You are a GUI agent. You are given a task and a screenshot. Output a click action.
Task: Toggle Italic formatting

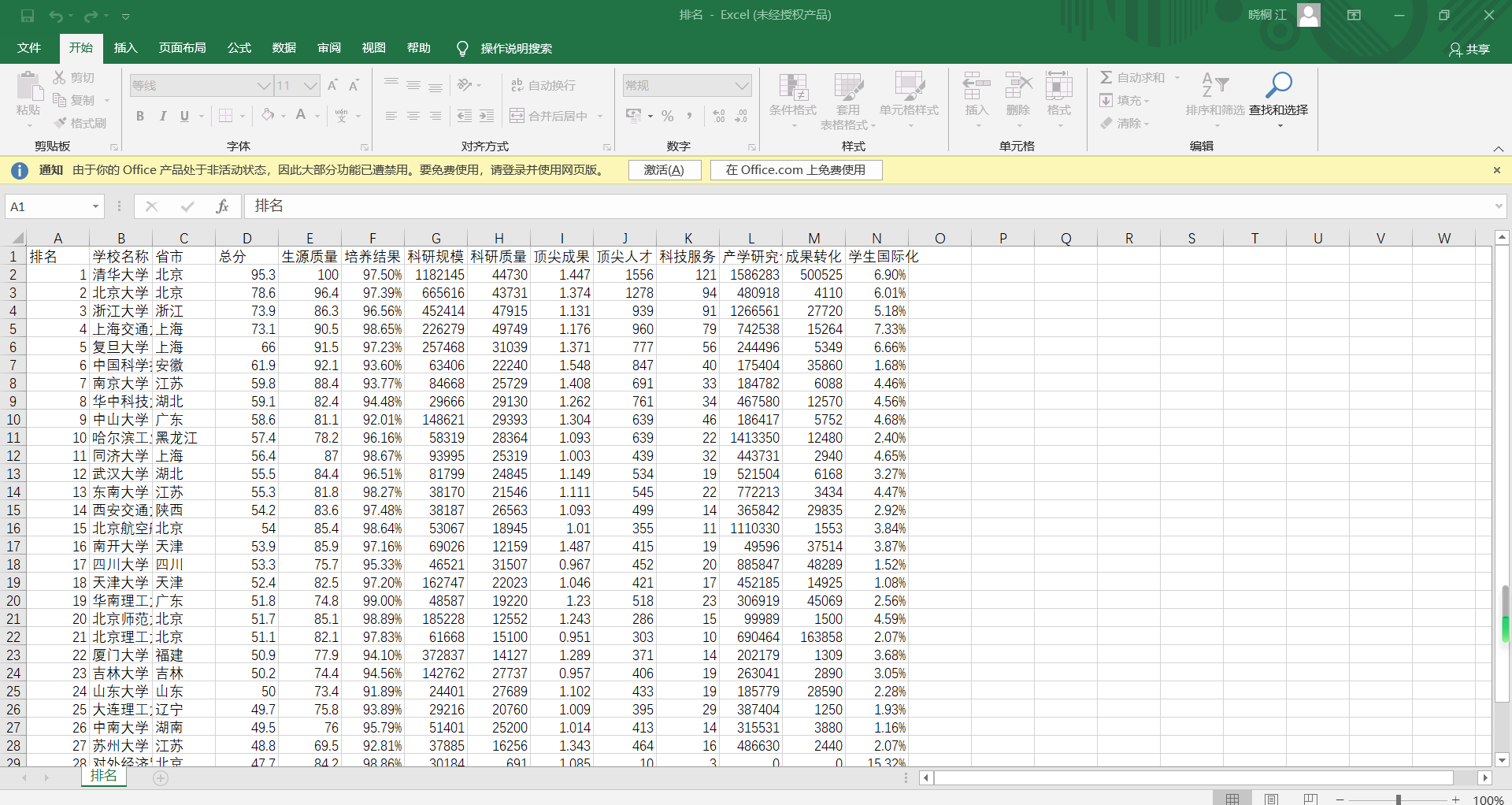click(162, 117)
